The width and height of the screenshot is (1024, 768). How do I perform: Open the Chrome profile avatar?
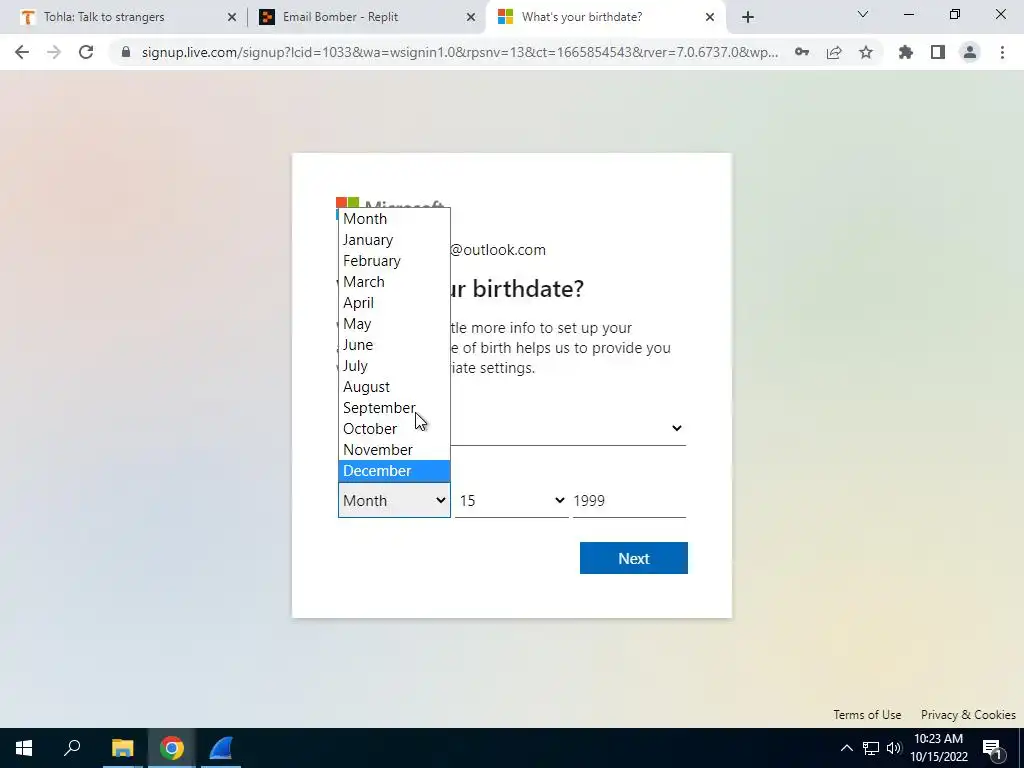click(x=970, y=52)
